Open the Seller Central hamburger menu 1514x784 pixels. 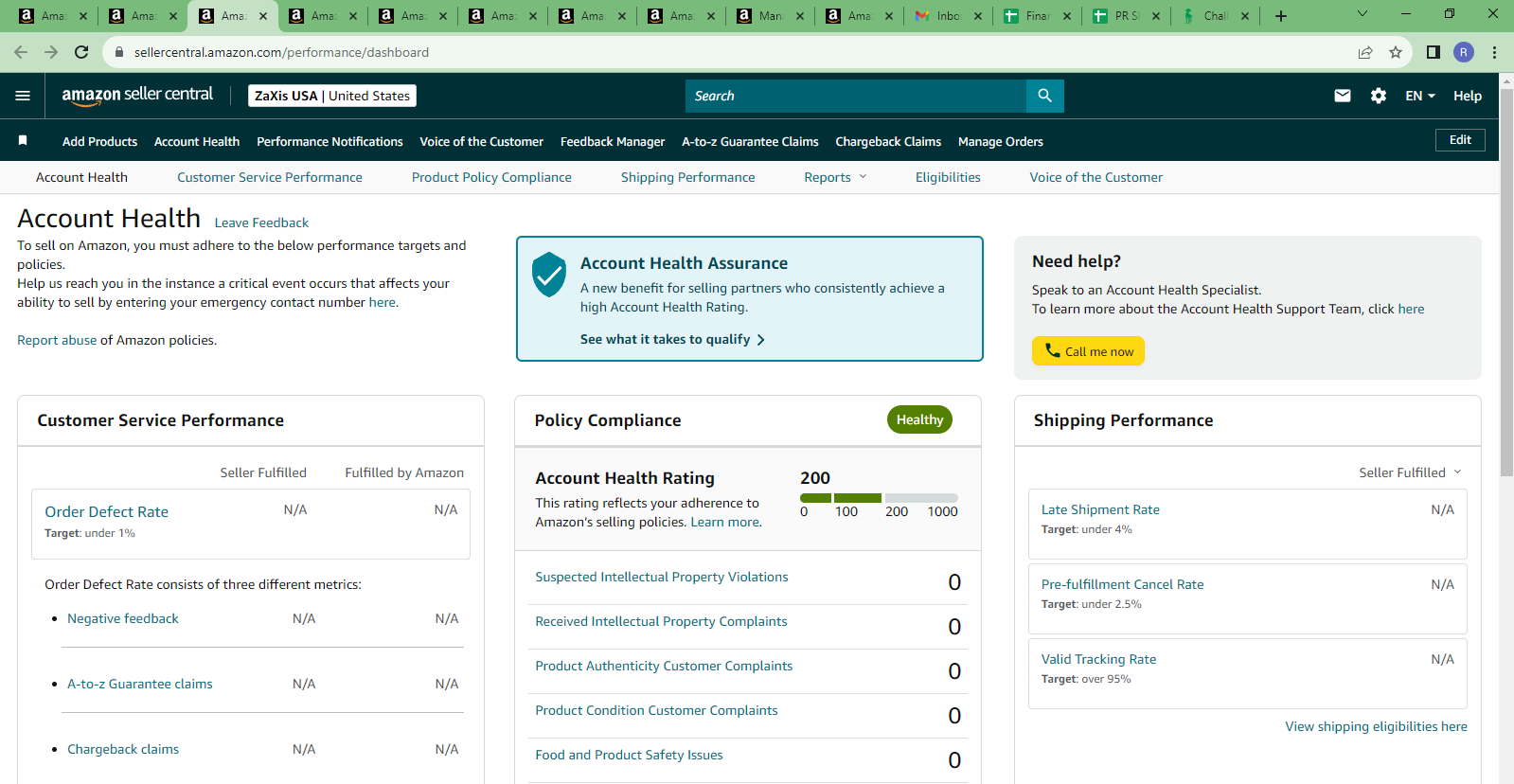(23, 96)
